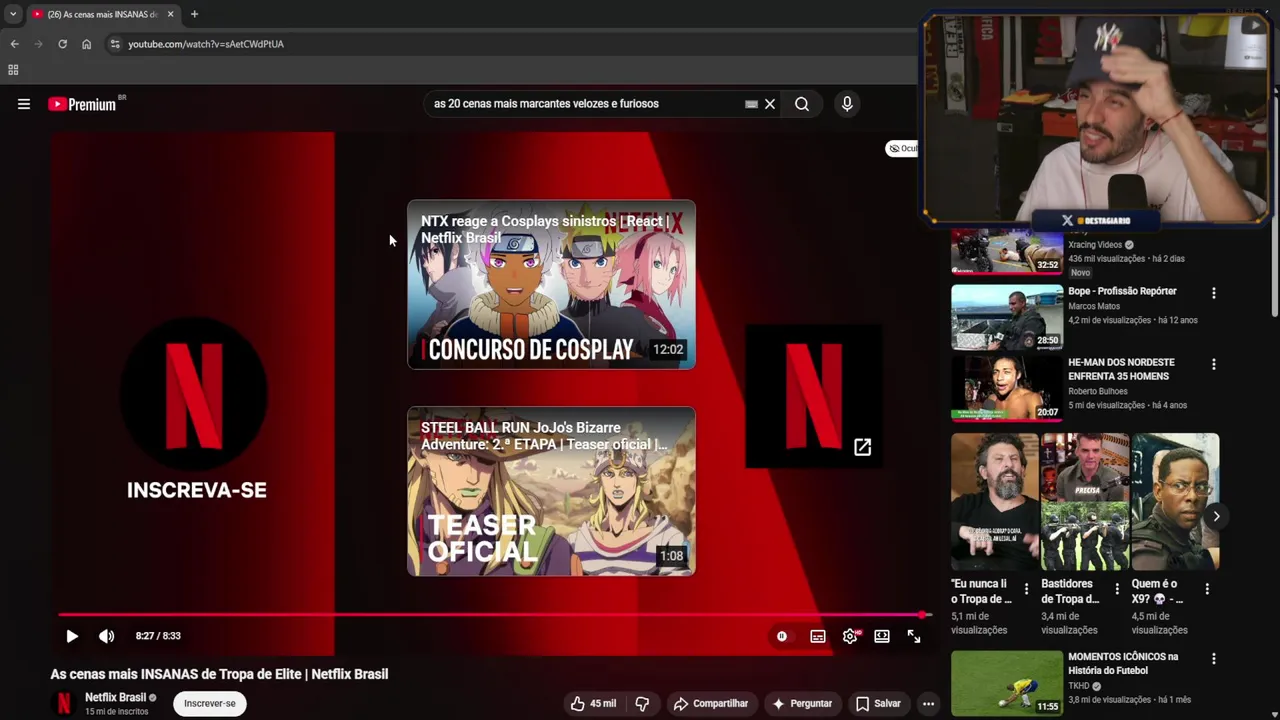Go to the browser home page
Screen dimensions: 1280x720
point(86,44)
